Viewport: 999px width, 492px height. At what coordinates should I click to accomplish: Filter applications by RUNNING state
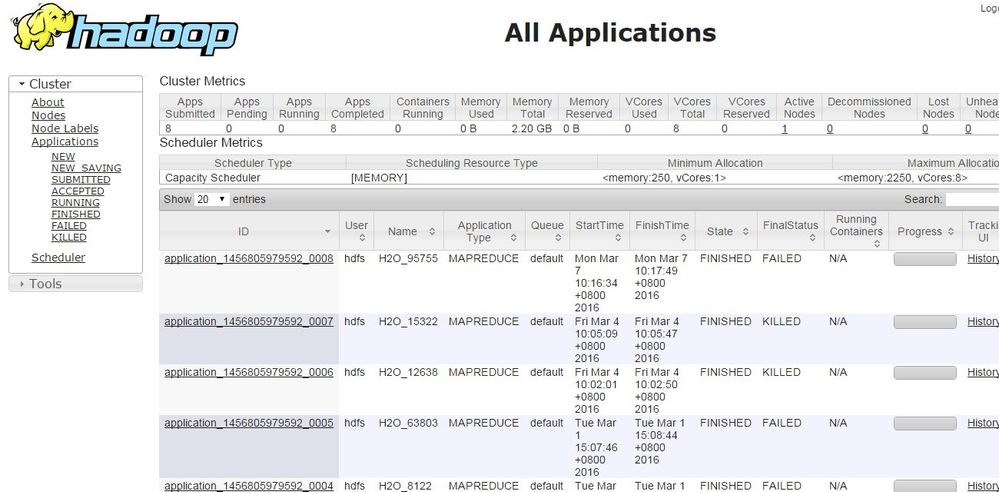click(75, 203)
